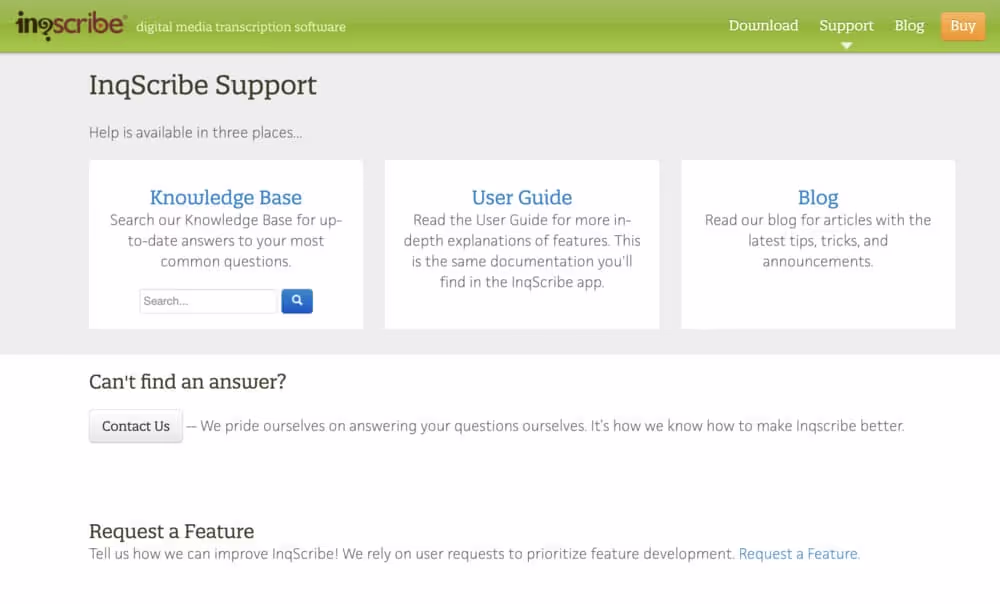Click the 'Request a Feature' section heading
The image size is (1000, 604).
[x=172, y=531]
